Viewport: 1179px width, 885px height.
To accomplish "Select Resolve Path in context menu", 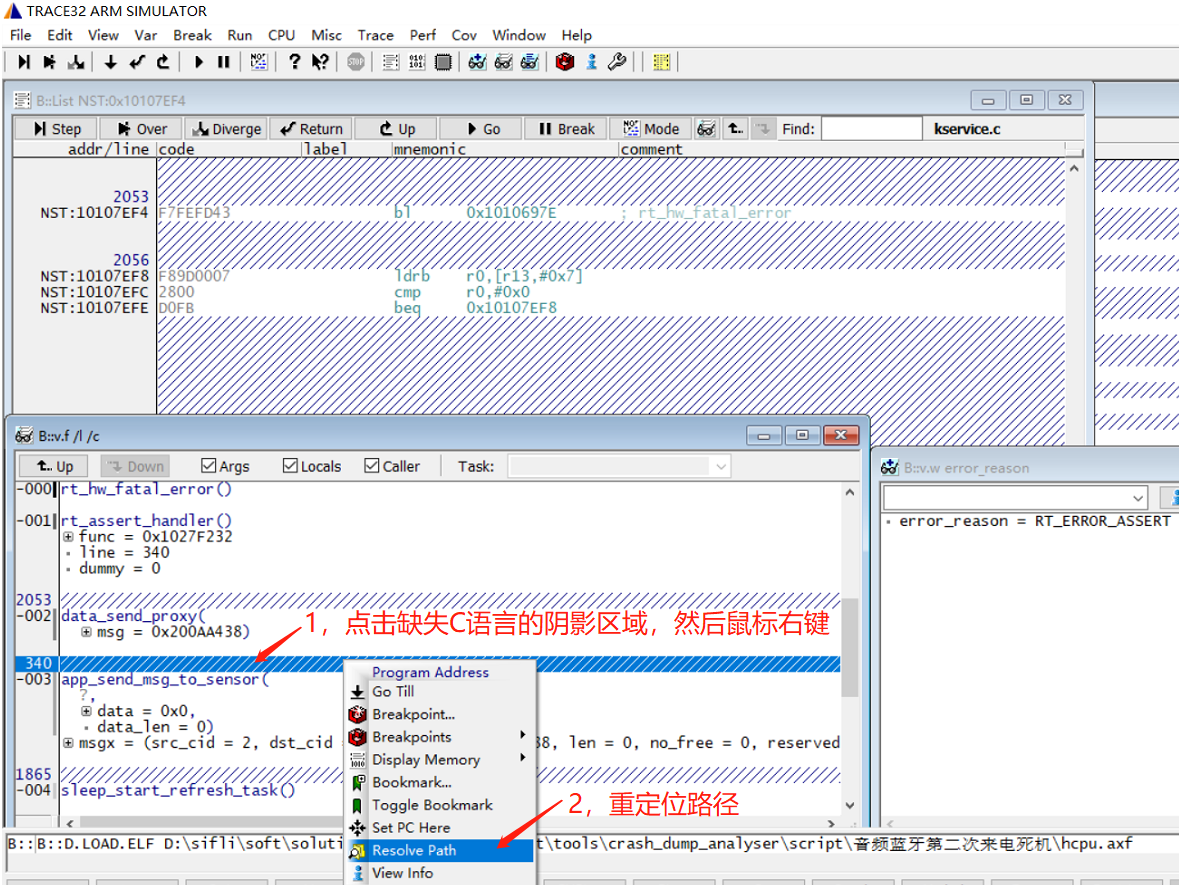I will [440, 850].
